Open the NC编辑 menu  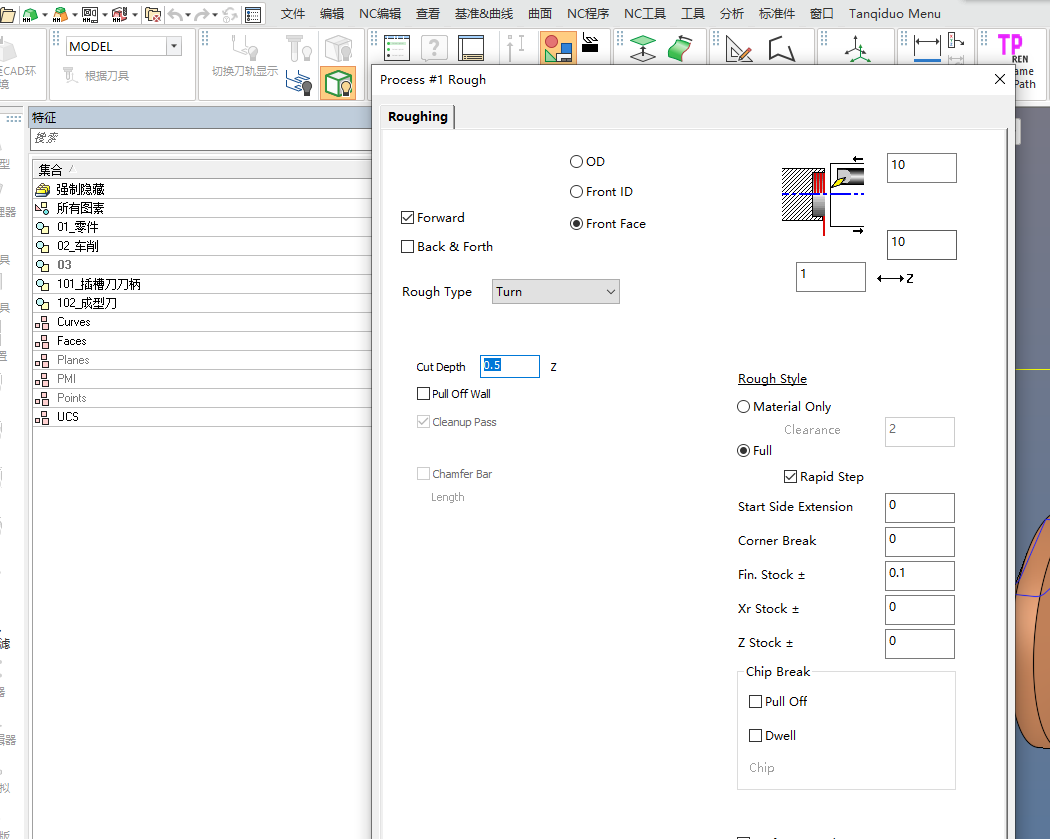click(x=380, y=13)
